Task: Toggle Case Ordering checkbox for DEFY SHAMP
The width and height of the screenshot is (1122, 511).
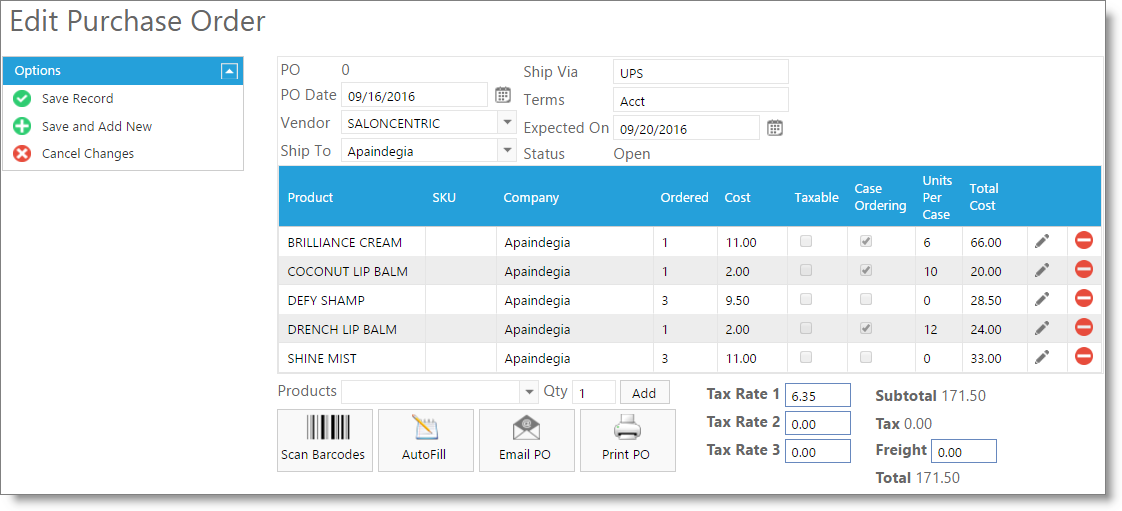Action: coord(866,299)
